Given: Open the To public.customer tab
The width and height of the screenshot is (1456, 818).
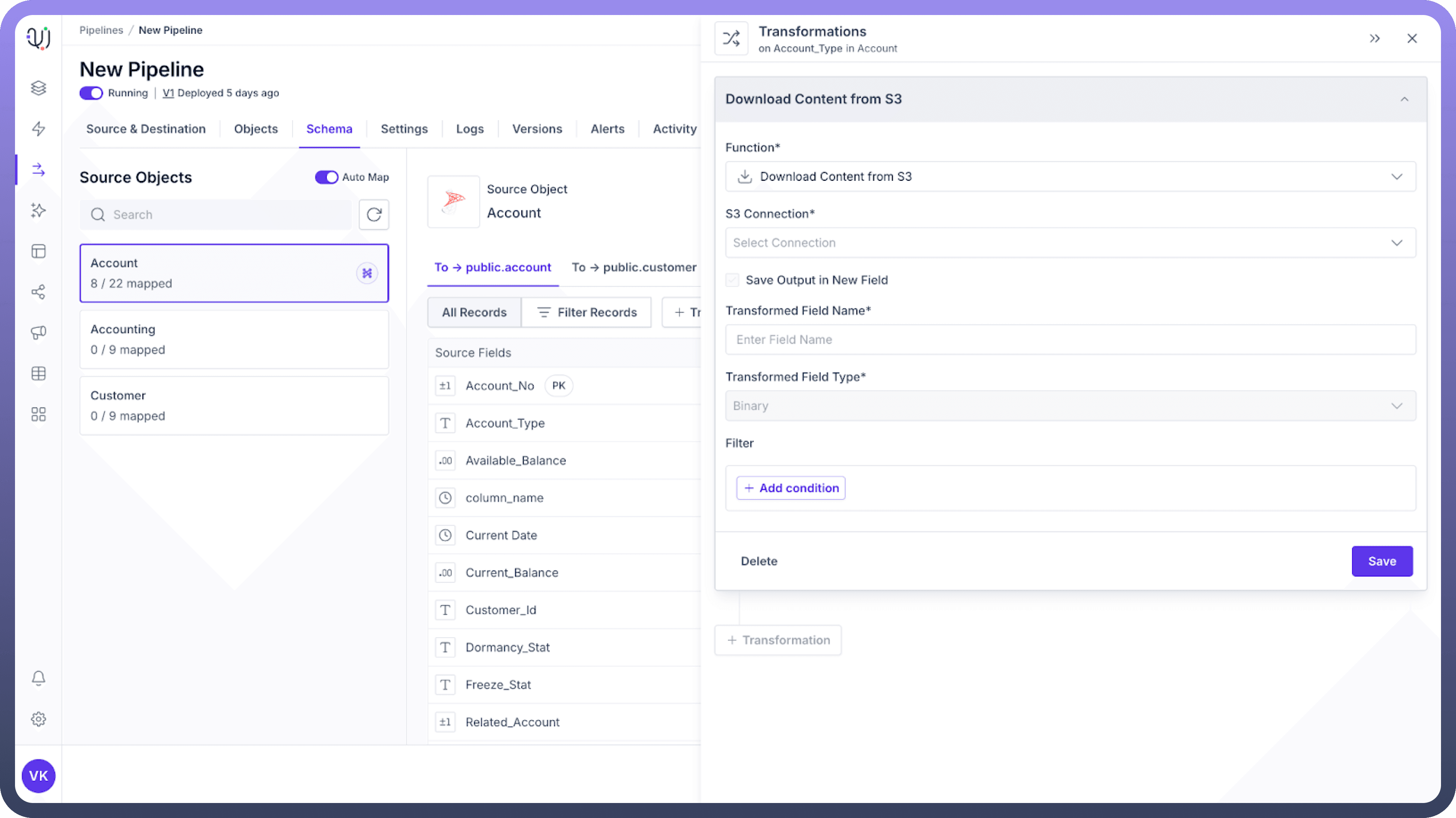Looking at the screenshot, I should pos(633,268).
